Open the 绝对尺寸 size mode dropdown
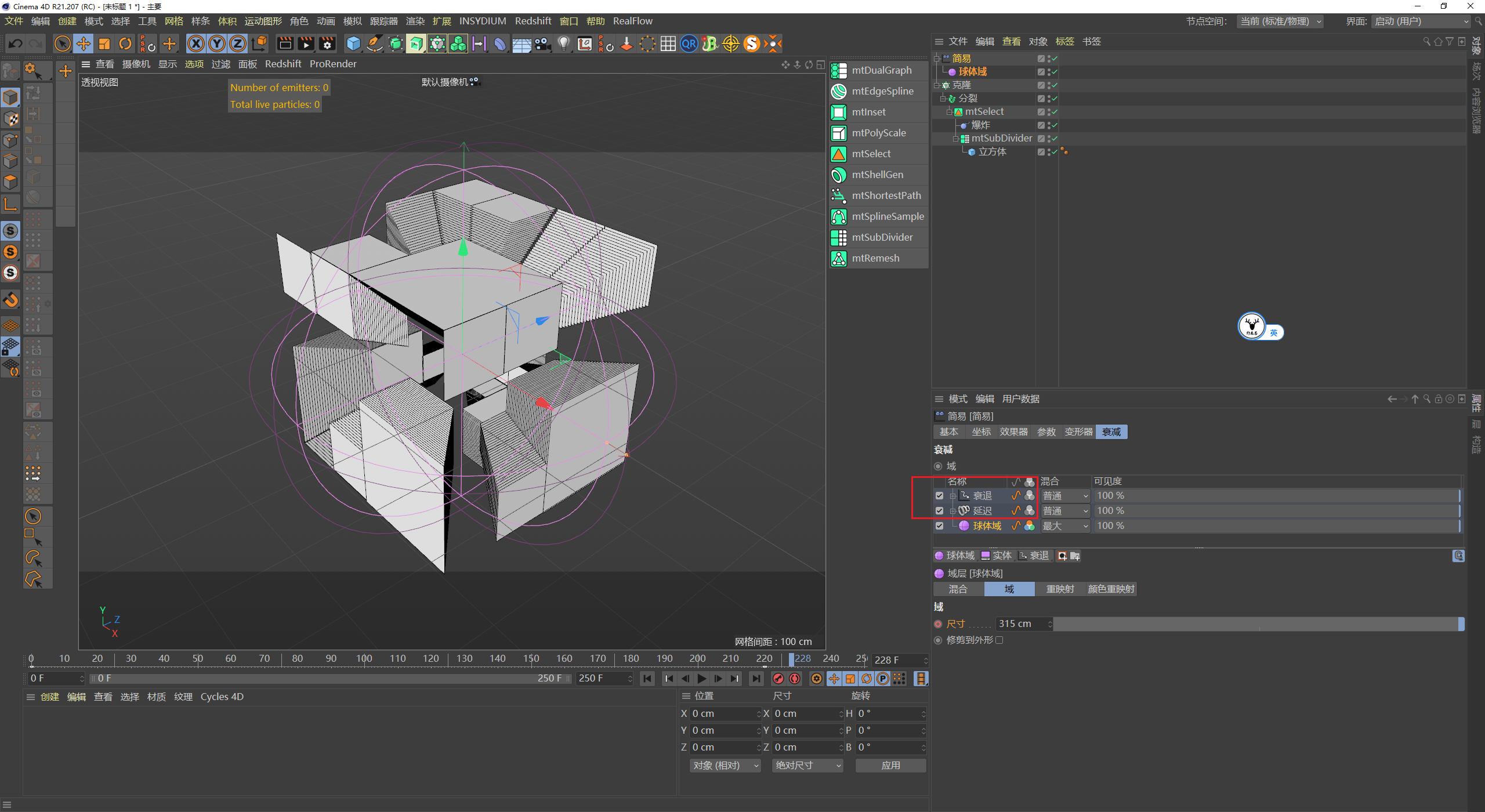The height and width of the screenshot is (812, 1485). tap(807, 766)
